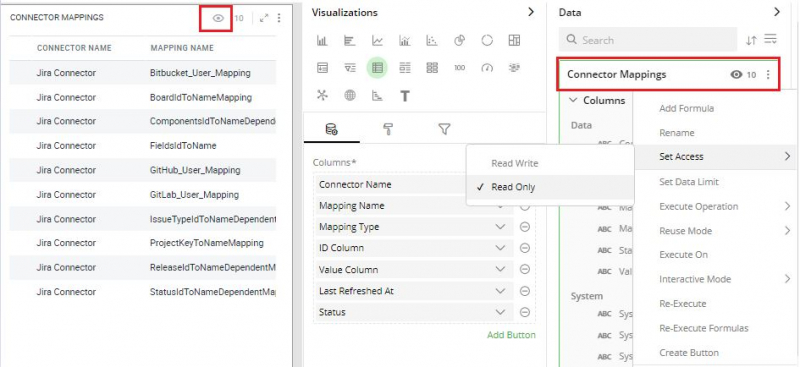Image resolution: width=800 pixels, height=367 pixels.
Task: Switch to the paint roller format tab
Action: pyautogui.click(x=388, y=130)
